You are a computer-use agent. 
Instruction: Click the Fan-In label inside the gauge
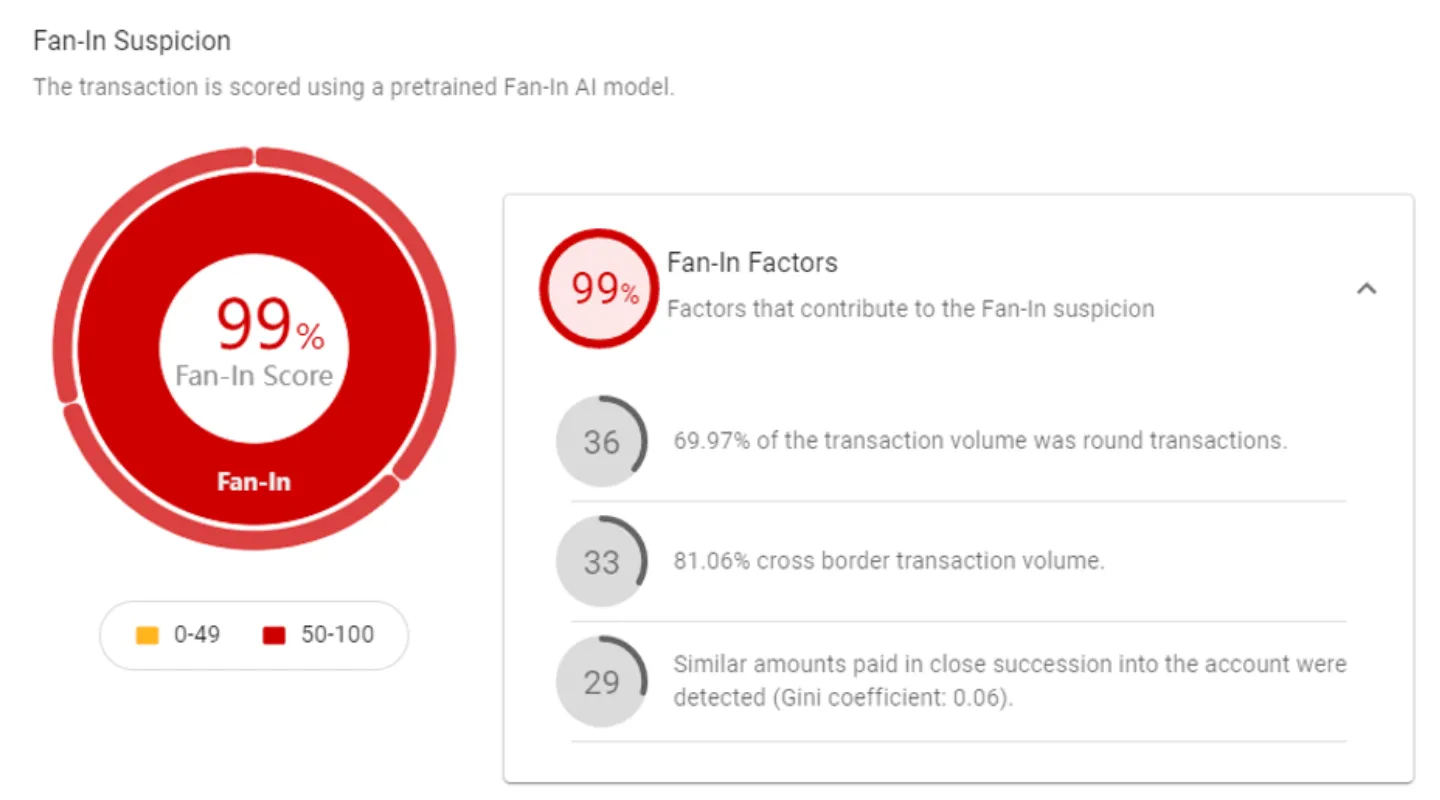click(253, 481)
